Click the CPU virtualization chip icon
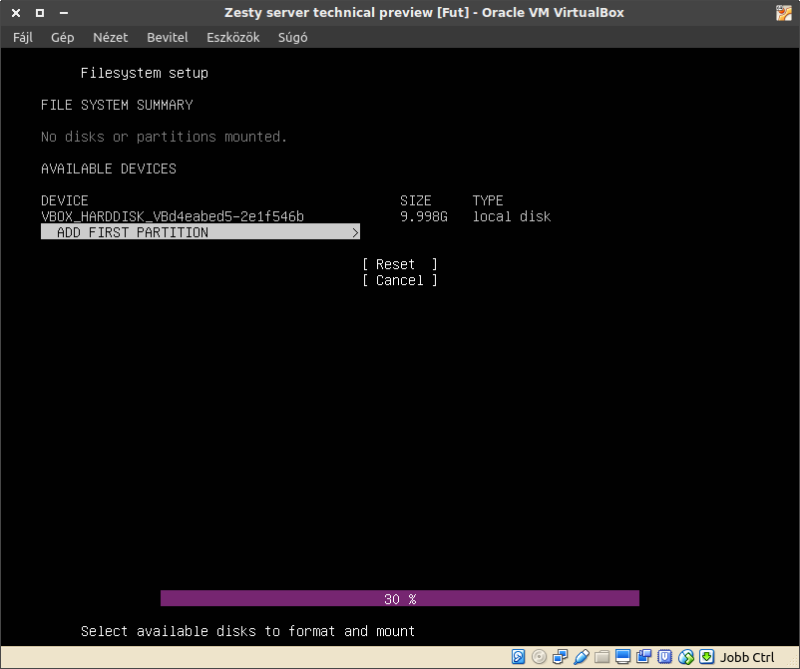 tap(665, 657)
